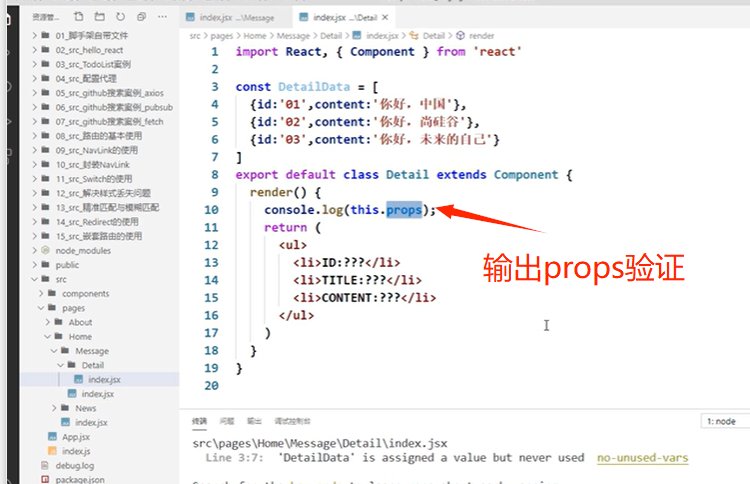Select the 12_src_解决样式丢失问题 folder
The image size is (750, 484).
[x=103, y=193]
